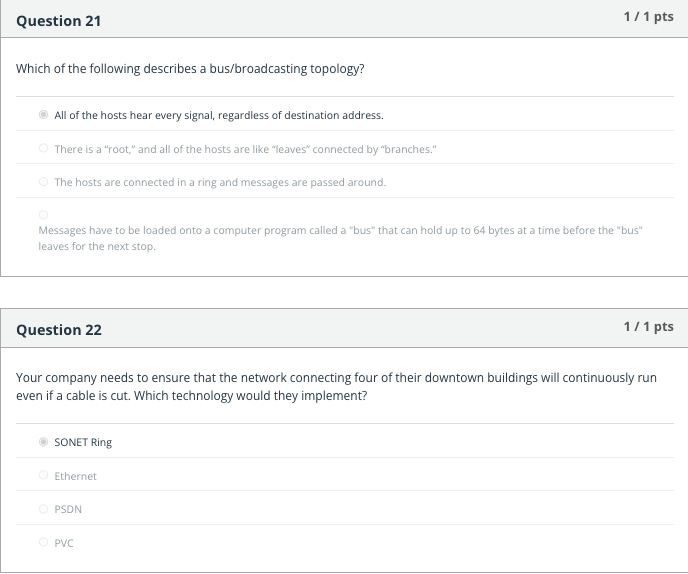Click Question 22's 1 / 1 pts score
688x574 pixels.
tap(649, 326)
